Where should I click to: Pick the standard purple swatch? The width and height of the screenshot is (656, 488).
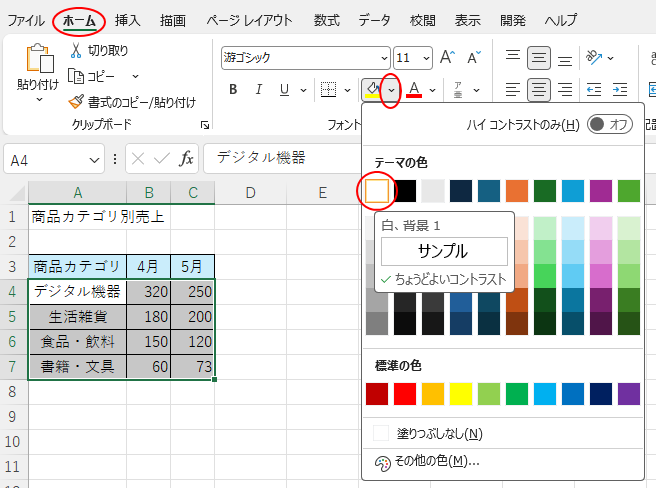click(629, 394)
